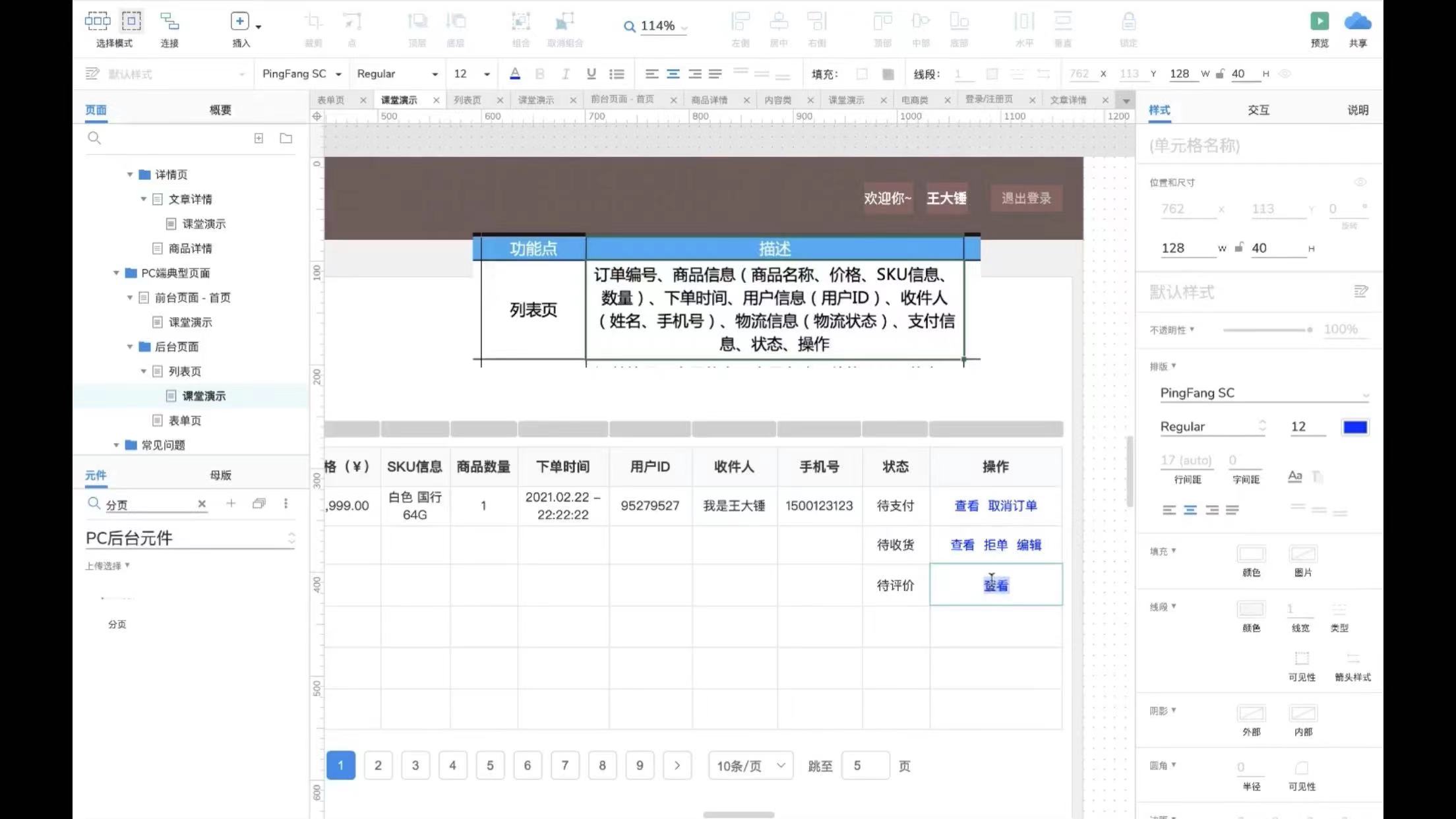1456x819 pixels.
Task: Open the 10条/页 page size dropdown
Action: (x=750, y=766)
